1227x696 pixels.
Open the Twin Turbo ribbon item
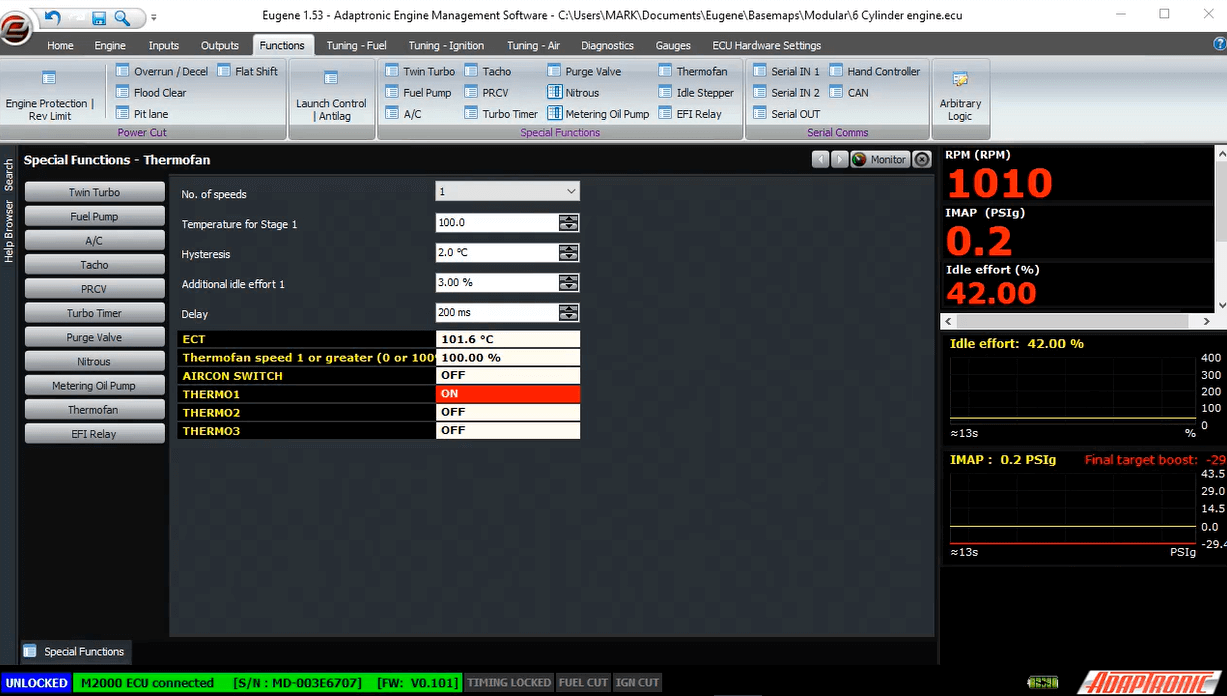[x=419, y=71]
